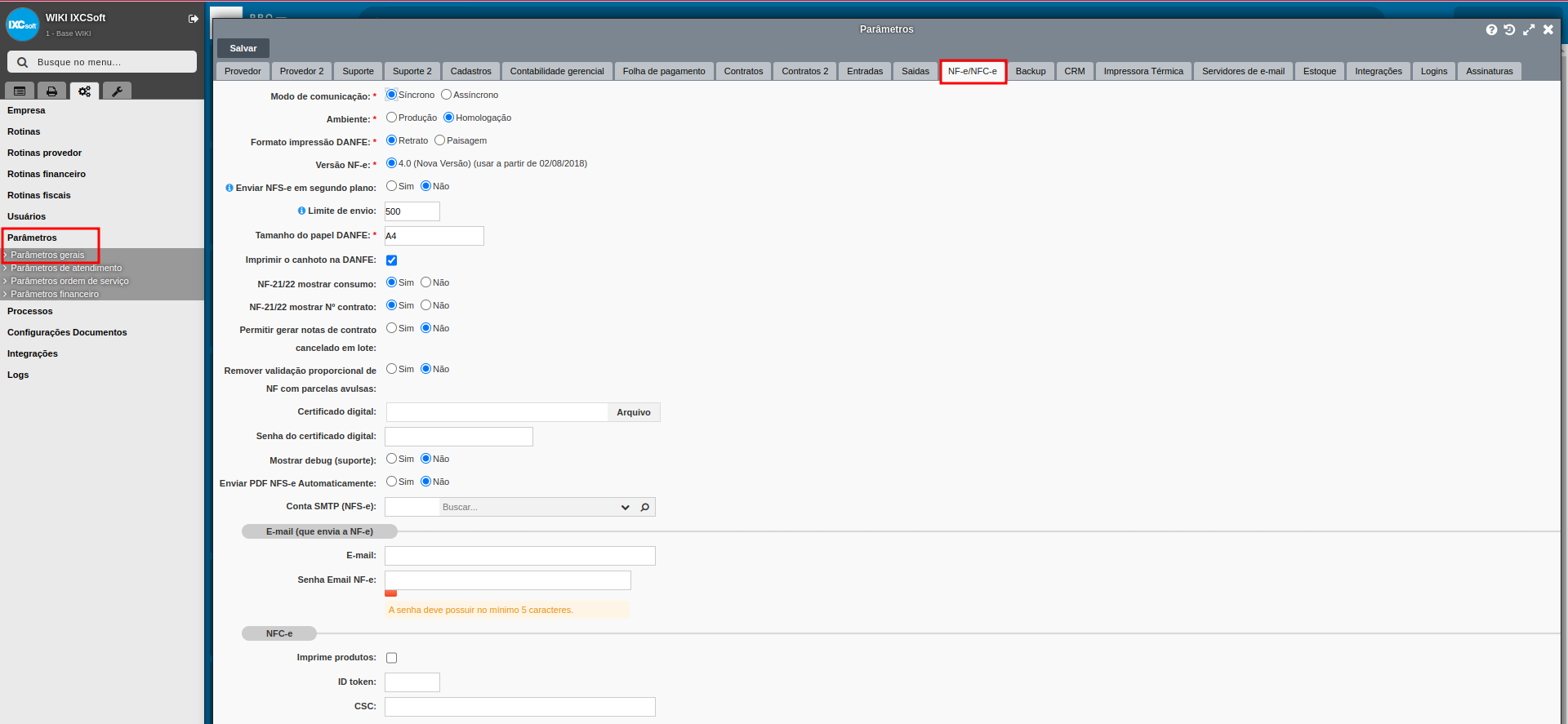Viewport: 1568px width, 724px height.
Task: Expand the Empresa menu section
Action: [26, 110]
